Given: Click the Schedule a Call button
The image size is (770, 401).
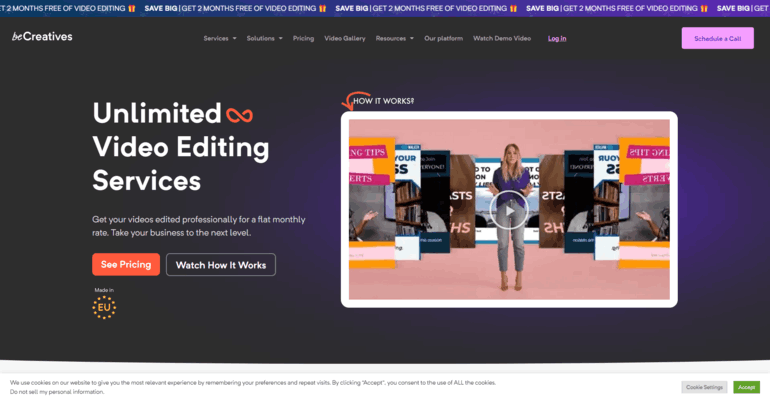Looking at the screenshot, I should tap(717, 38).
